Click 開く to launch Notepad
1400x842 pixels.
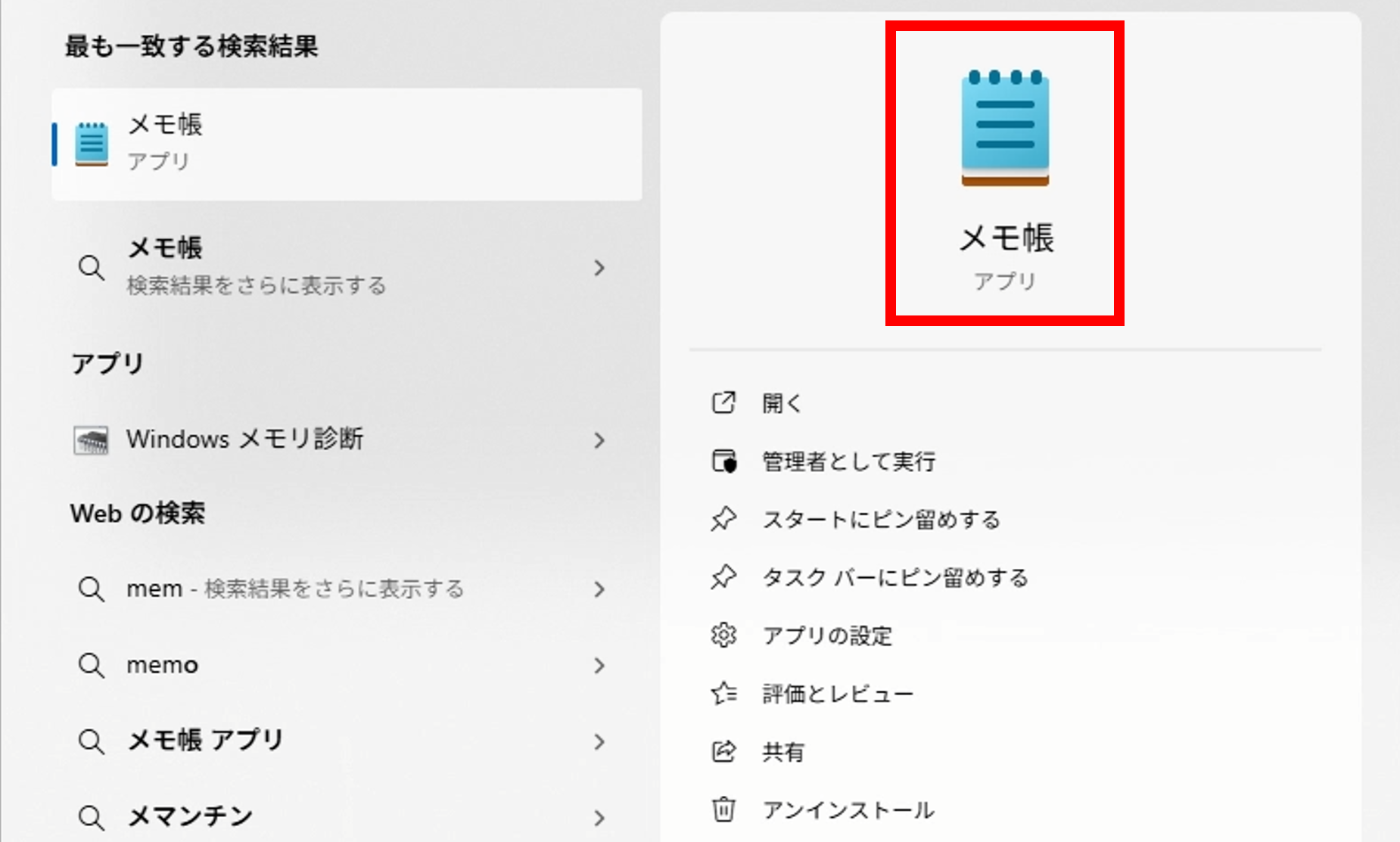781,403
